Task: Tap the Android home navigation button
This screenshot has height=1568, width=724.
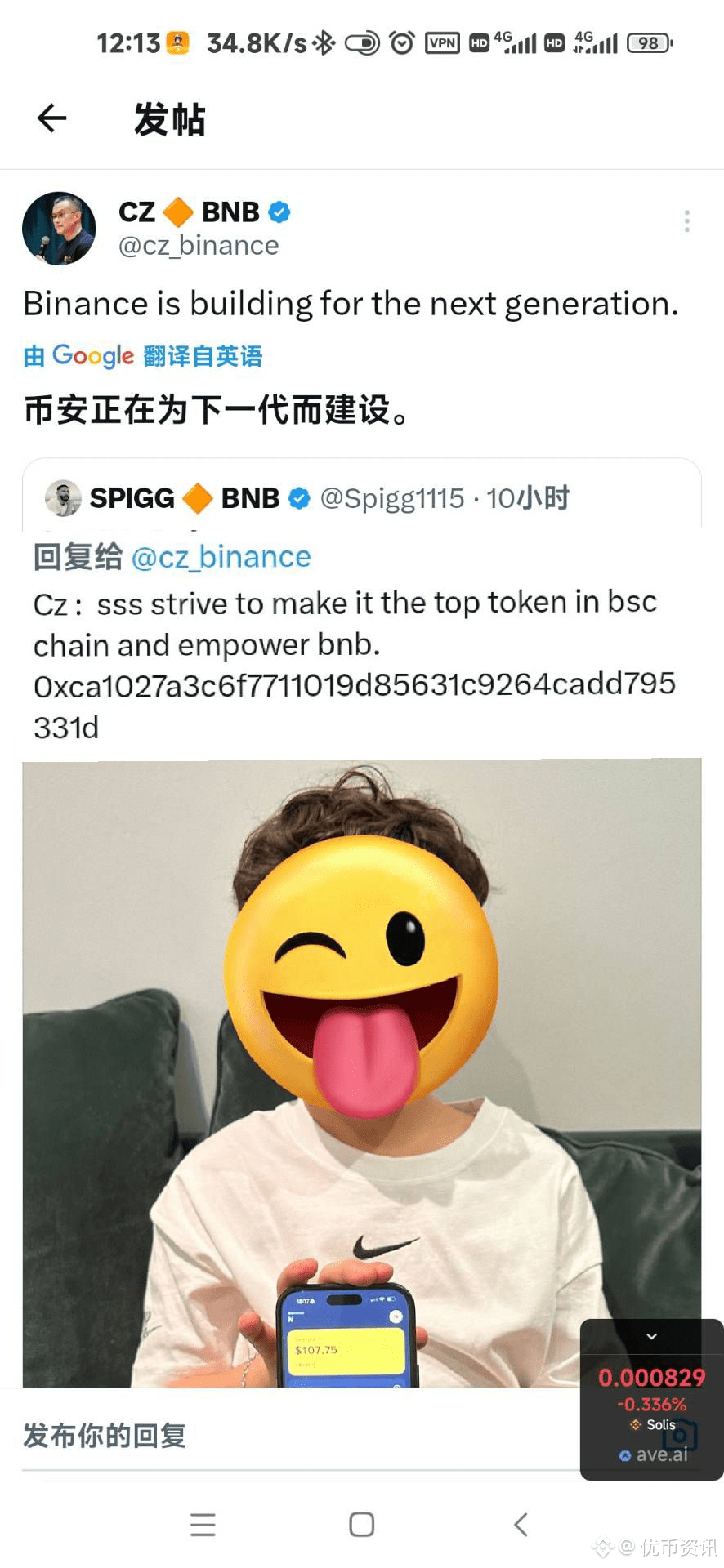Action: [x=361, y=1524]
